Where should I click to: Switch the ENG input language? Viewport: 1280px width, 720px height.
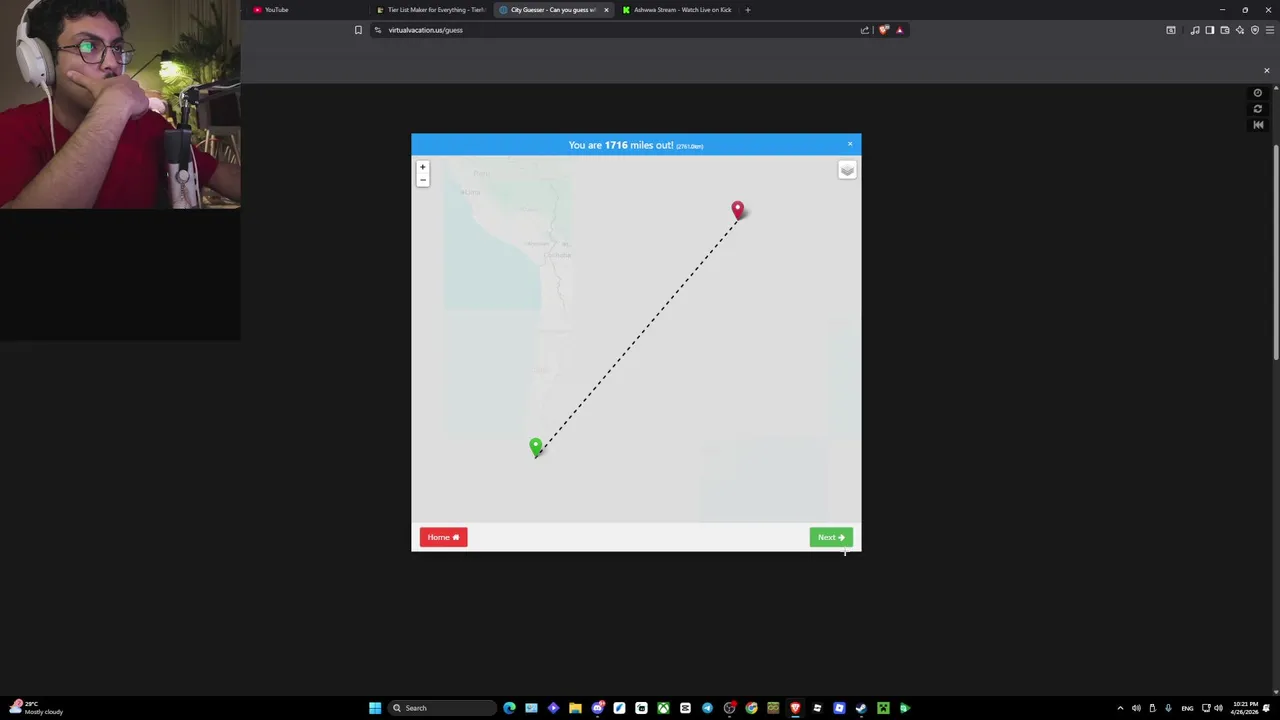(x=1187, y=708)
